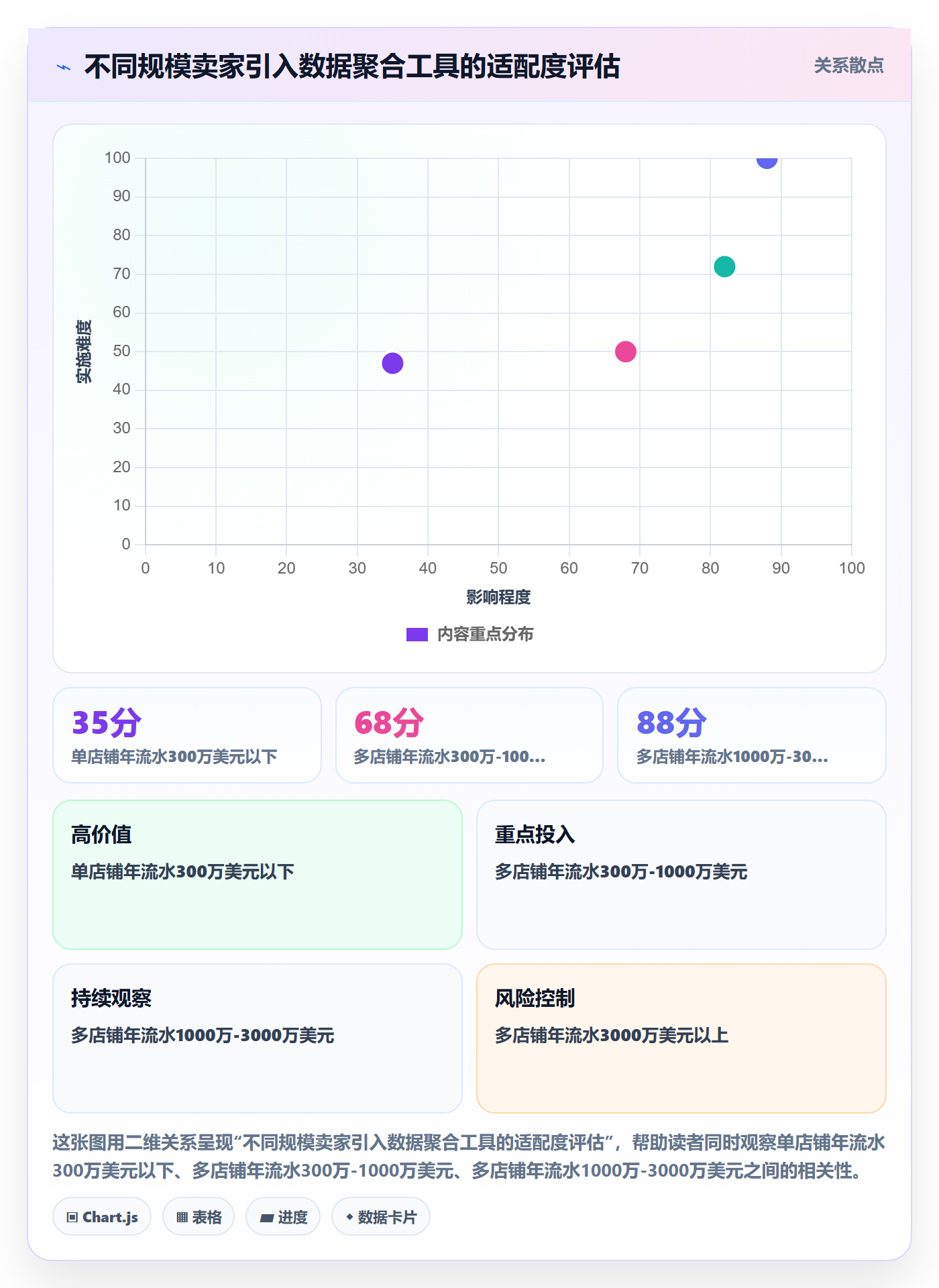Click 单店铺年流水300万美元以下 in the 高价值 card
The width and height of the screenshot is (939, 1288).
click(182, 871)
